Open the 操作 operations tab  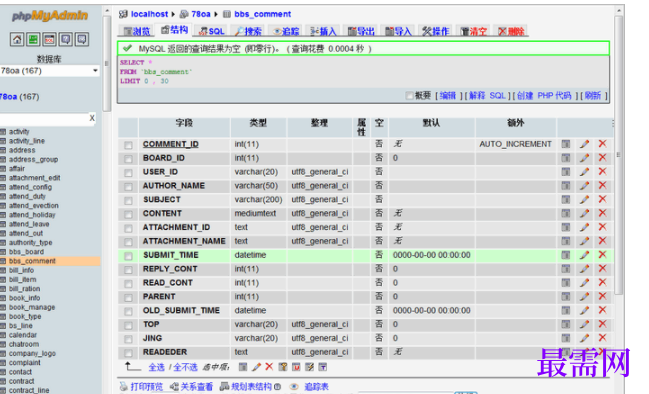pyautogui.click(x=435, y=31)
